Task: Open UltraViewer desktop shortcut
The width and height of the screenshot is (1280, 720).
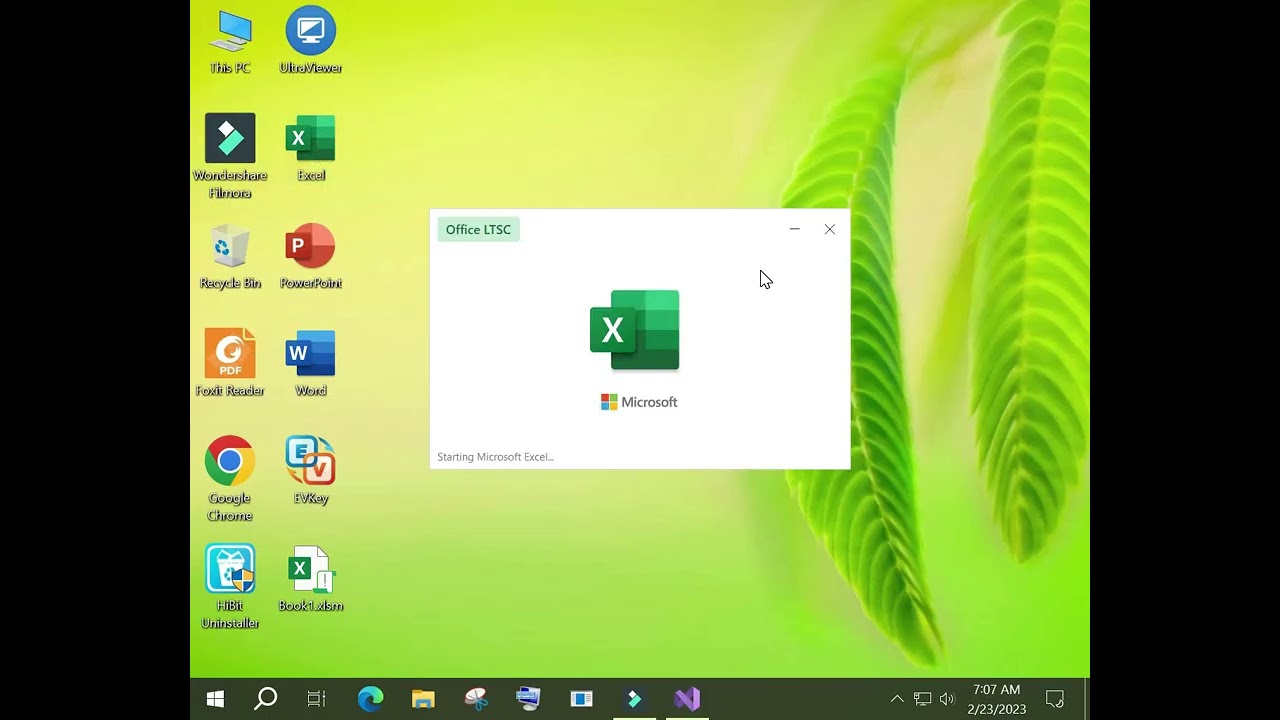Action: click(x=310, y=41)
